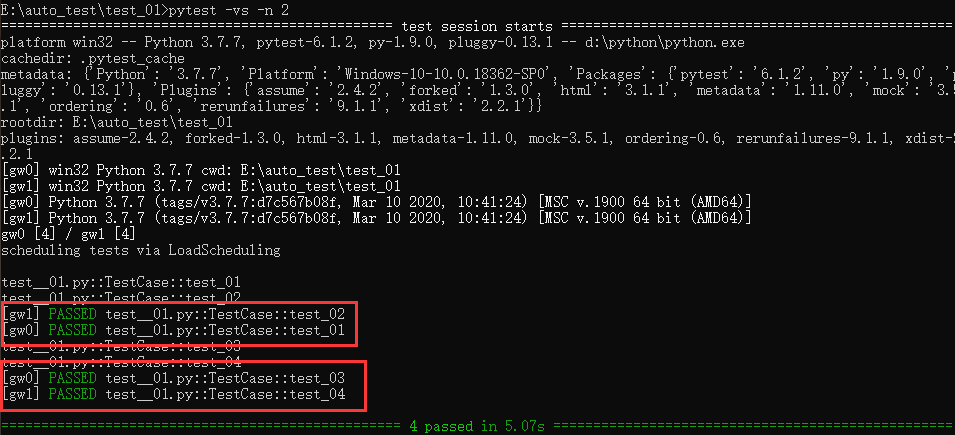The height and width of the screenshot is (435, 955).
Task: Select the platform win32 line
Action: [373, 43]
